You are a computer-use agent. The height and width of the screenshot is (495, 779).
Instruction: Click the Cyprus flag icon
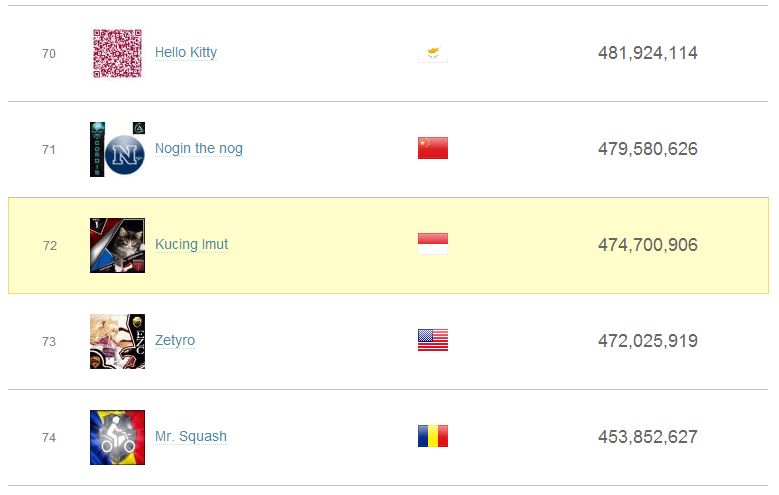432,53
